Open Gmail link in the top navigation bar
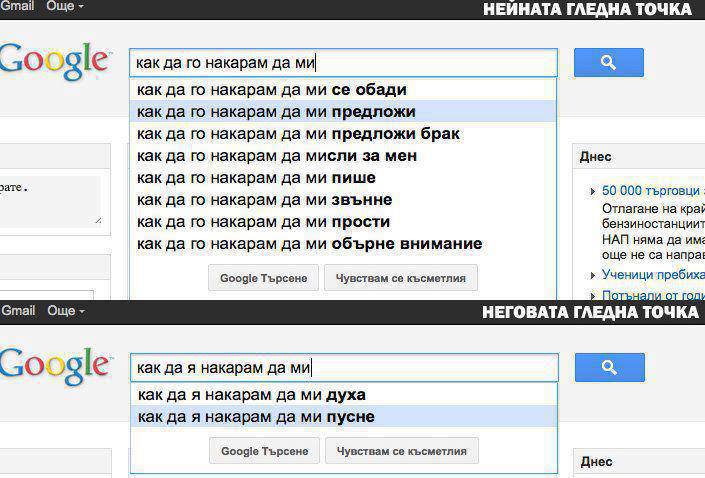The width and height of the screenshot is (705, 478). pos(17,6)
